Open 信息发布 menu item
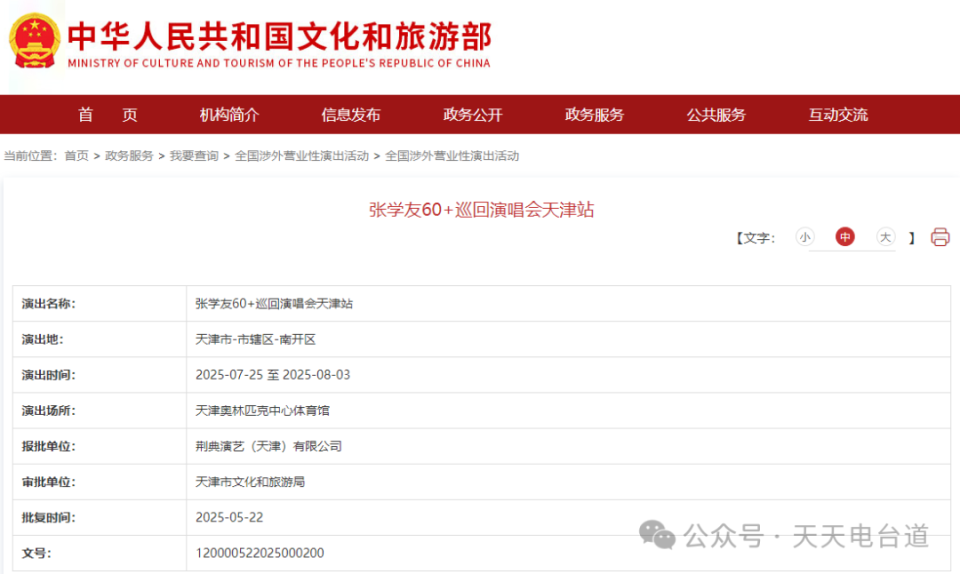The height and width of the screenshot is (574, 960). click(351, 114)
